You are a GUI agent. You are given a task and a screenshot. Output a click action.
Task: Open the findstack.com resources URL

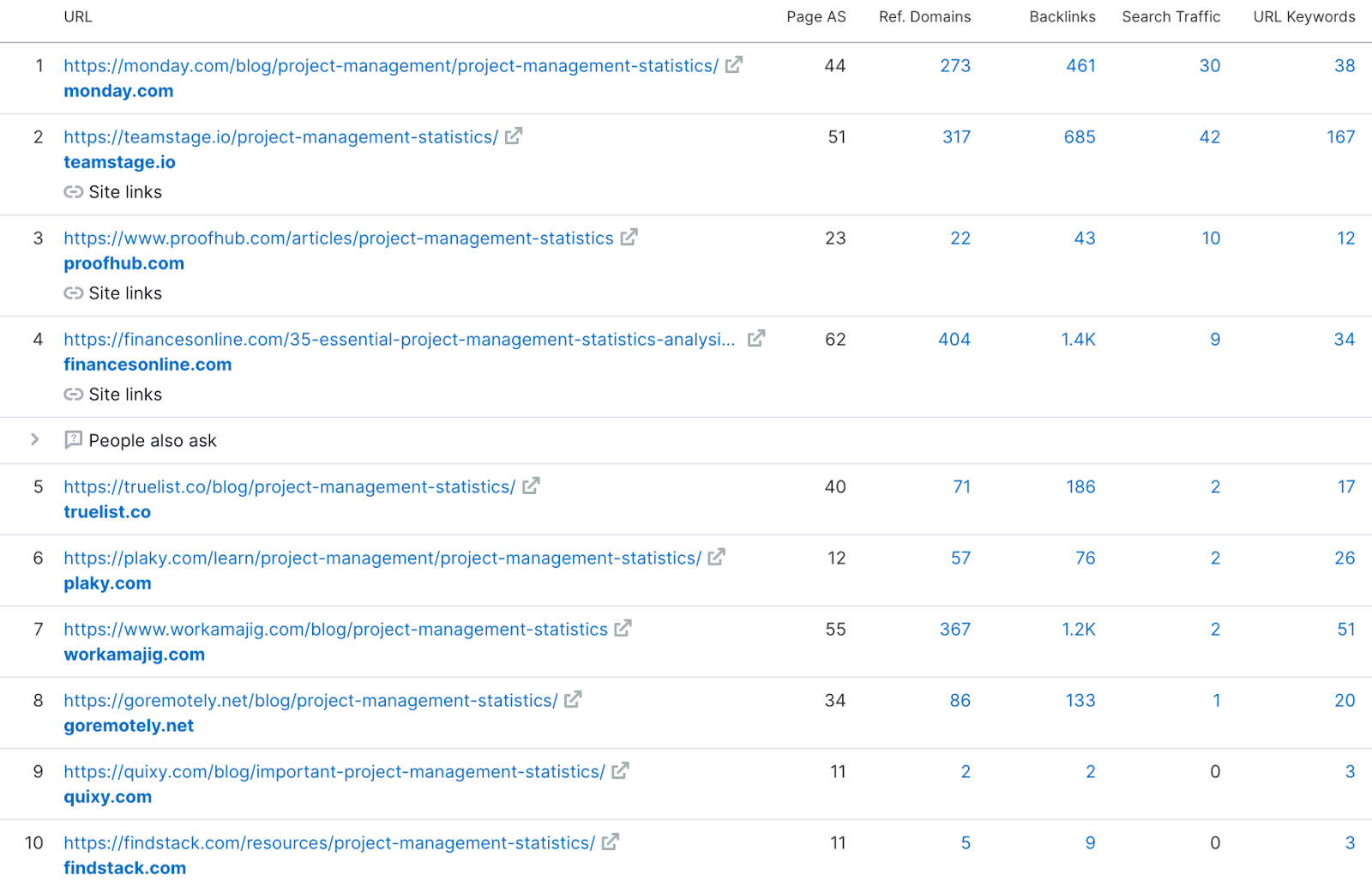point(329,843)
